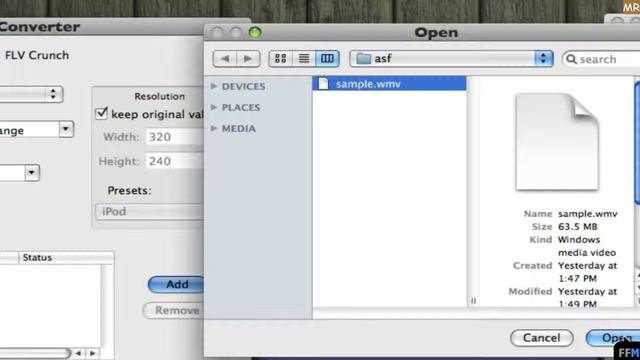Click the Width field showing 320
Image resolution: width=640 pixels, height=360 pixels.
click(175, 137)
